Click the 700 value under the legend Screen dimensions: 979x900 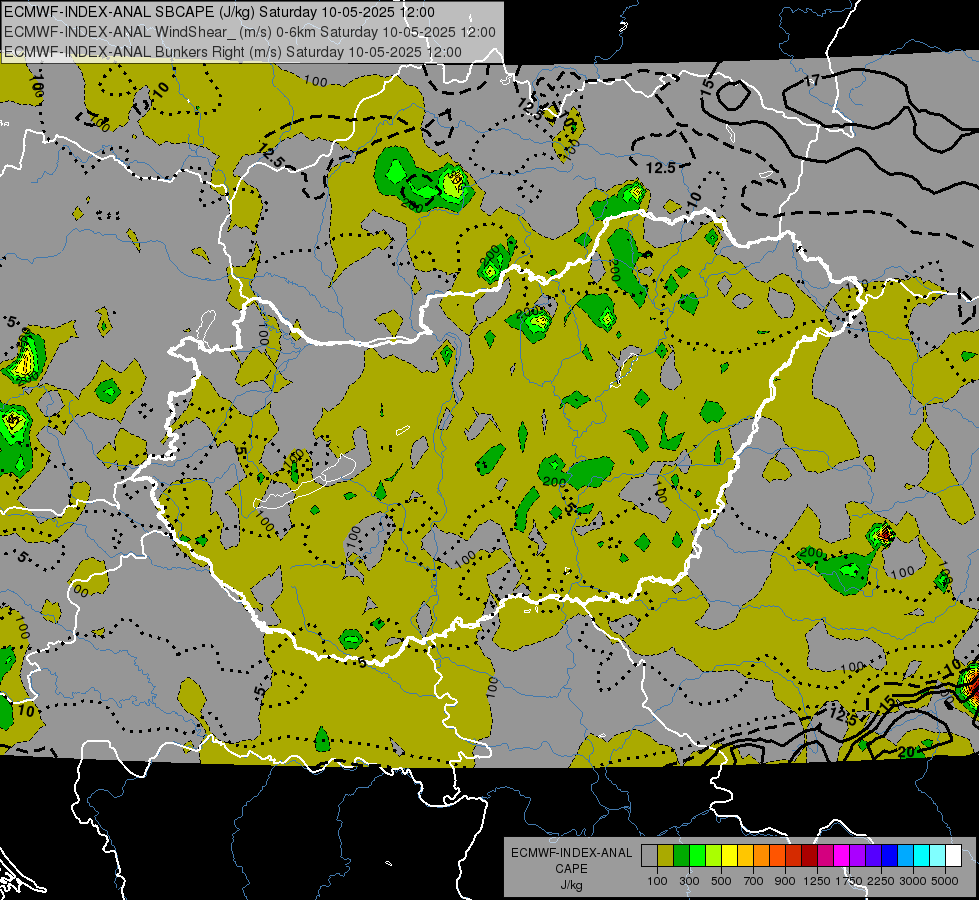754,881
